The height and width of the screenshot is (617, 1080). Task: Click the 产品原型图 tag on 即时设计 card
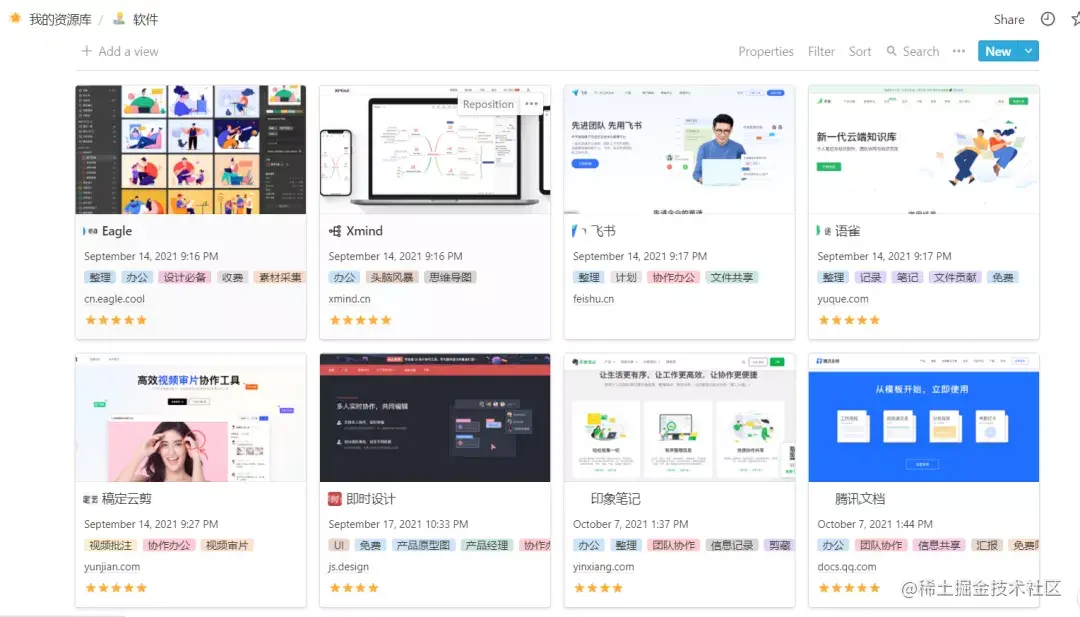pyautogui.click(x=423, y=545)
